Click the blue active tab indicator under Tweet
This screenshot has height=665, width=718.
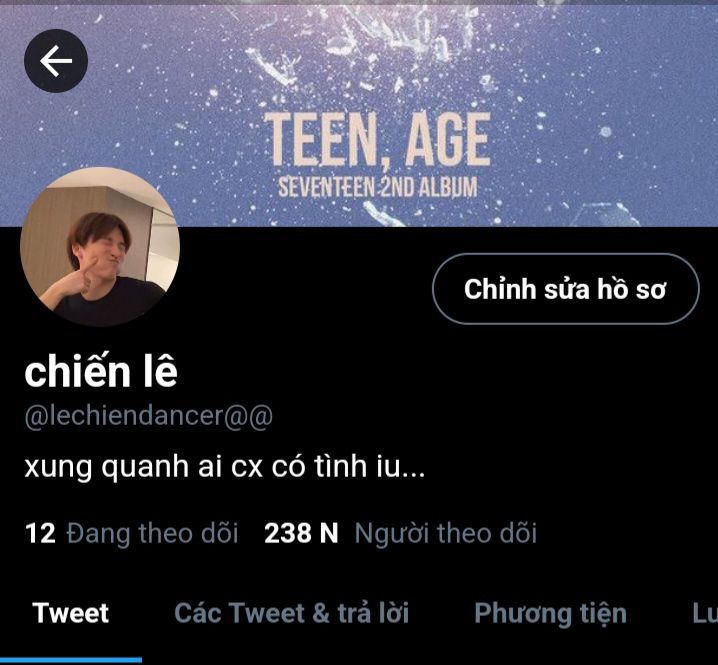point(71,660)
